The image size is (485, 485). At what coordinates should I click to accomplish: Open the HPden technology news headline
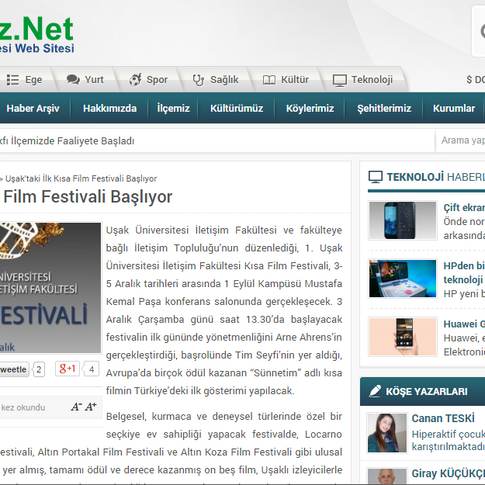pos(464,272)
